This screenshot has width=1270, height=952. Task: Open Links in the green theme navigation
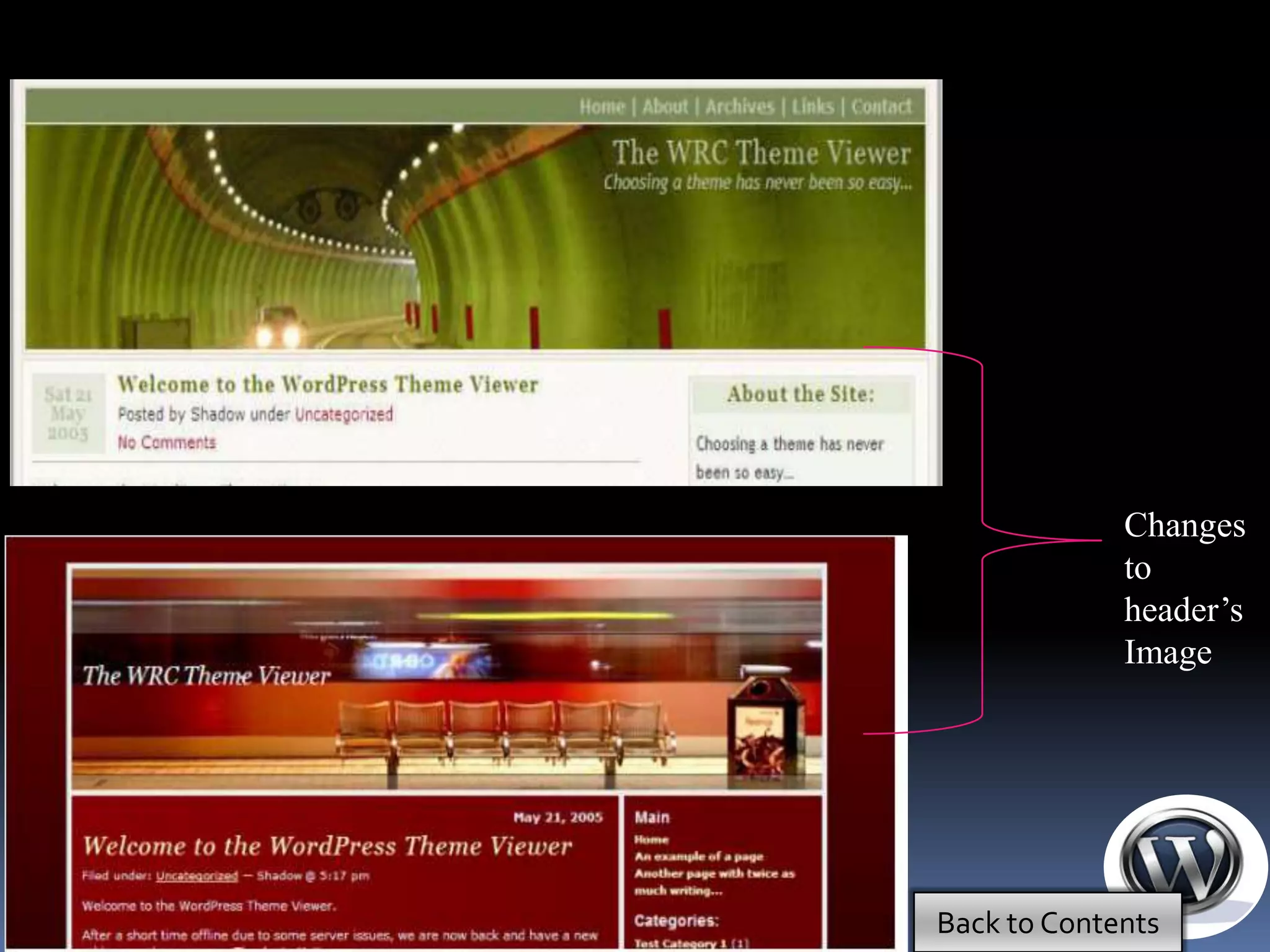point(812,107)
